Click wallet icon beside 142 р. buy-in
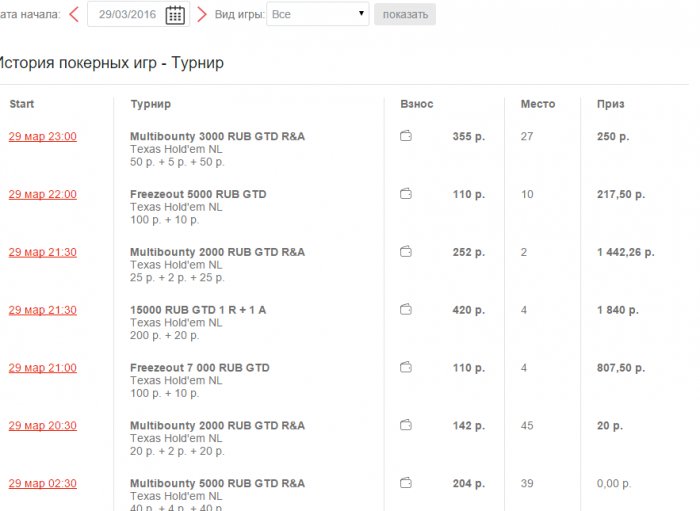700x511 pixels. [x=406, y=425]
